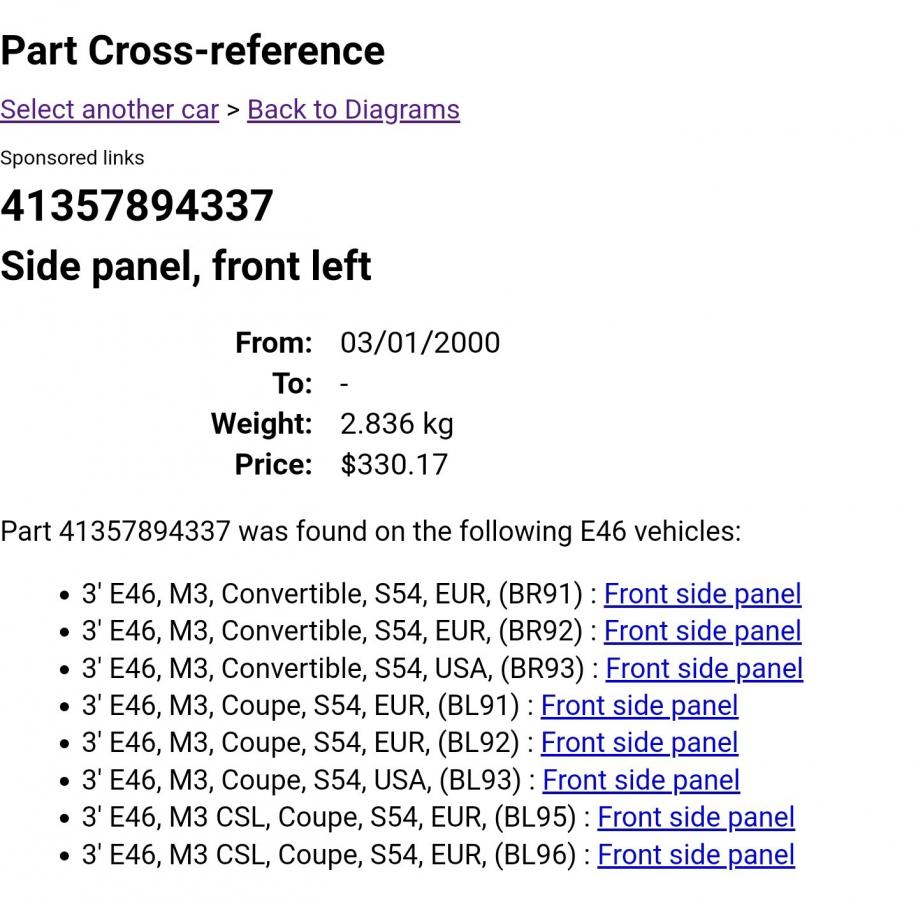The width and height of the screenshot is (918, 900).
Task: Click the 'Select another car' link
Action: [109, 110]
